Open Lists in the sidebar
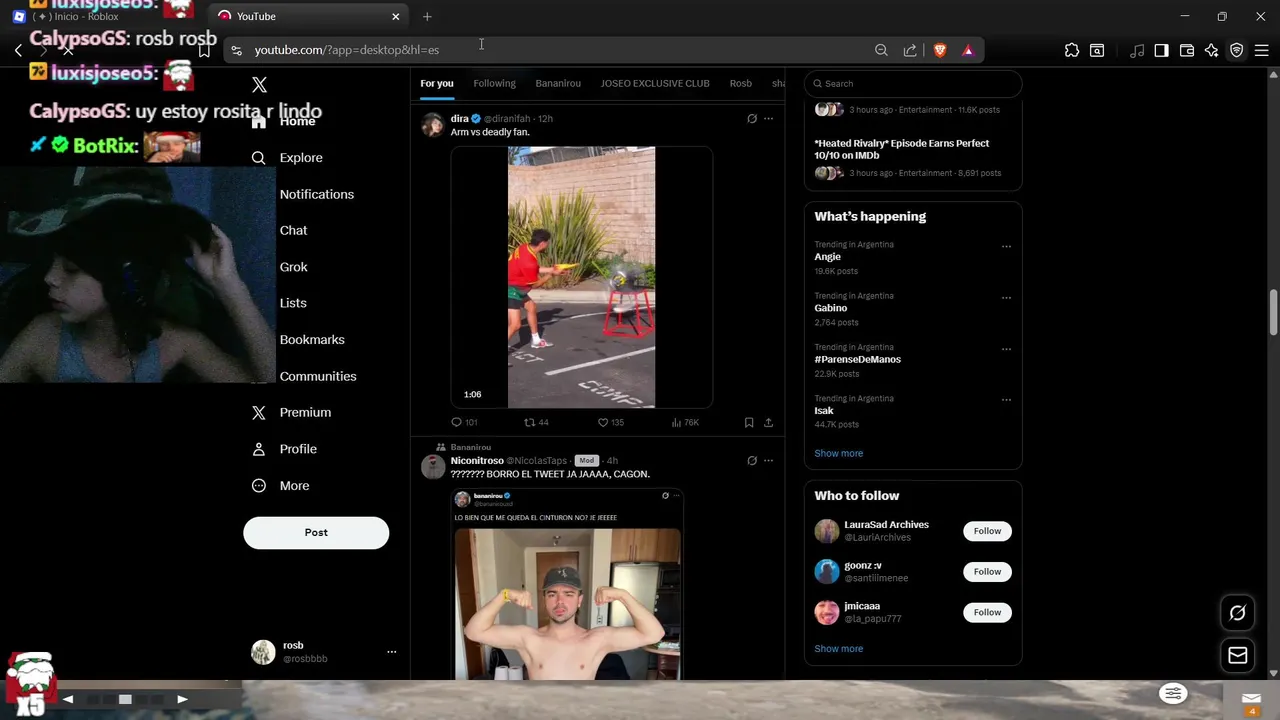 pyautogui.click(x=293, y=303)
